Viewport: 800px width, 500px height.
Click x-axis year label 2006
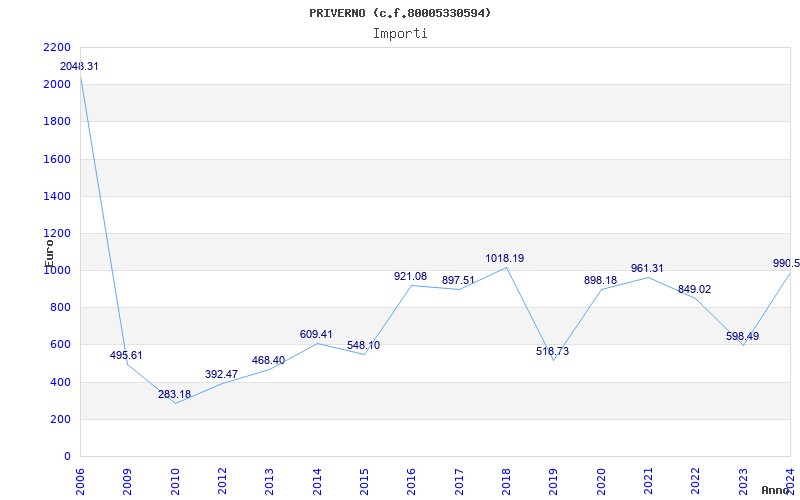(x=80, y=482)
